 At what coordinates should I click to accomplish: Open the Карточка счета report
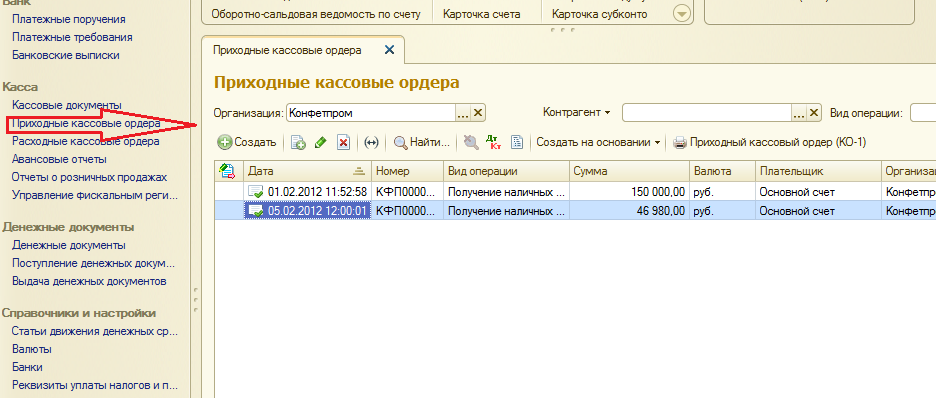point(482,14)
